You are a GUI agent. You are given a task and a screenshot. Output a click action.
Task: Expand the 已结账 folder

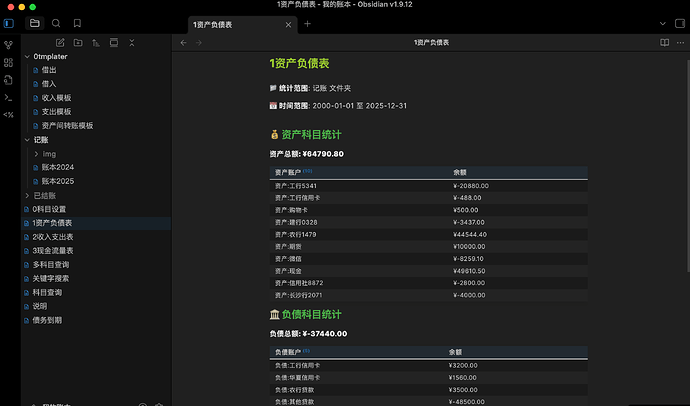pyautogui.click(x=26, y=196)
